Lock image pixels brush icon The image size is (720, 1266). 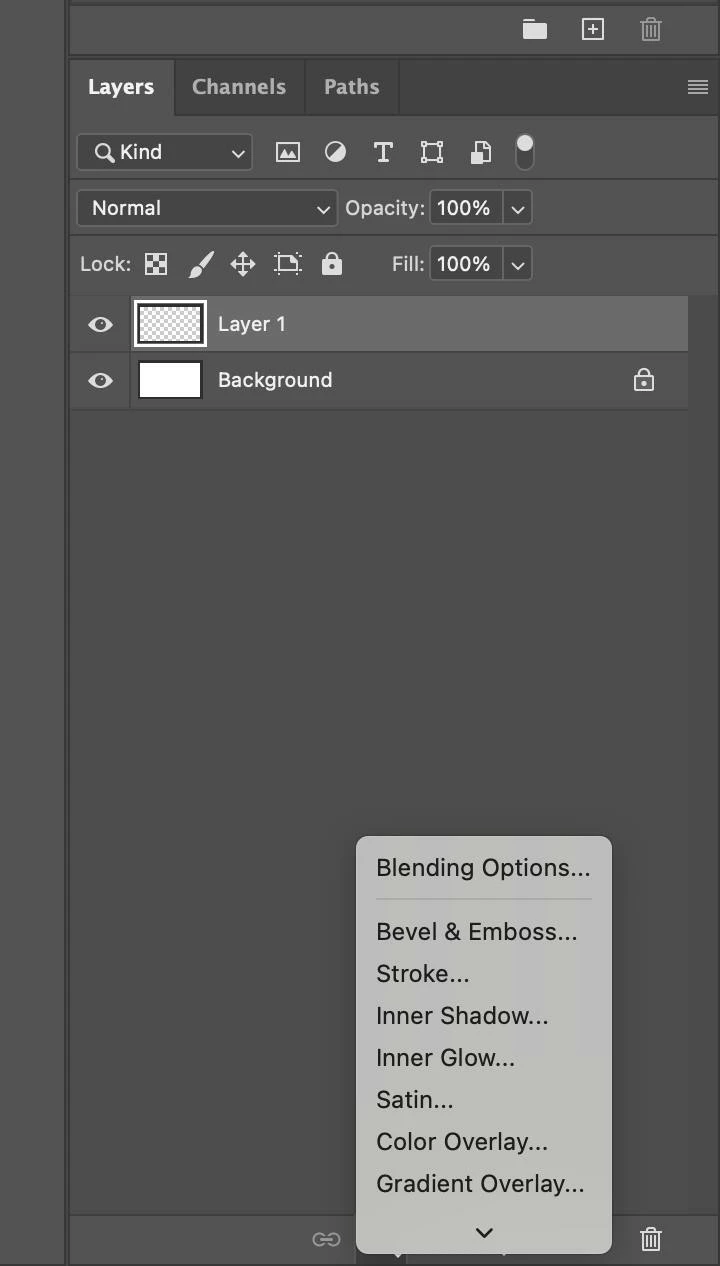click(200, 264)
